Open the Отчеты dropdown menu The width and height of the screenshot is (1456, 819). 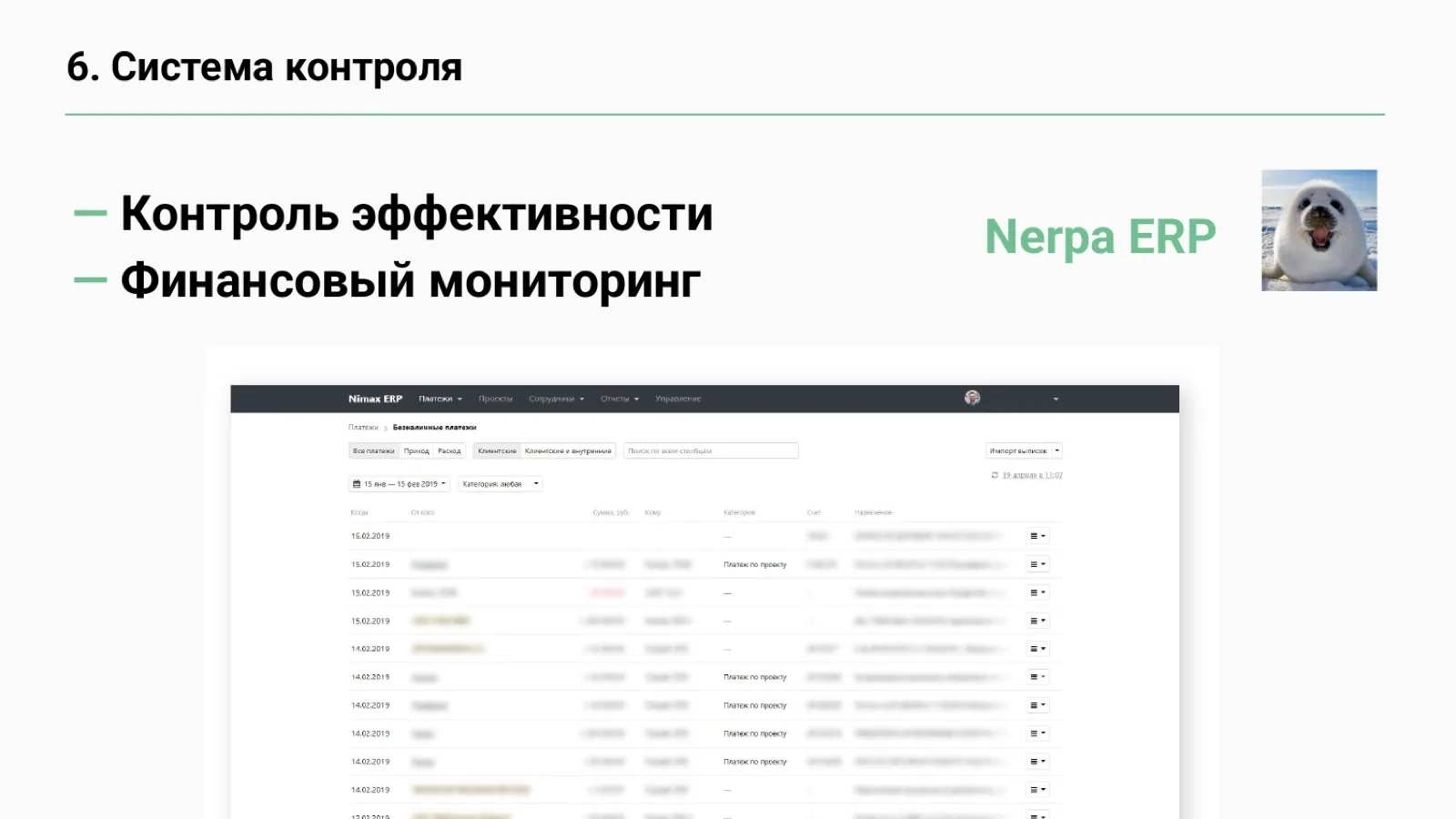[620, 399]
